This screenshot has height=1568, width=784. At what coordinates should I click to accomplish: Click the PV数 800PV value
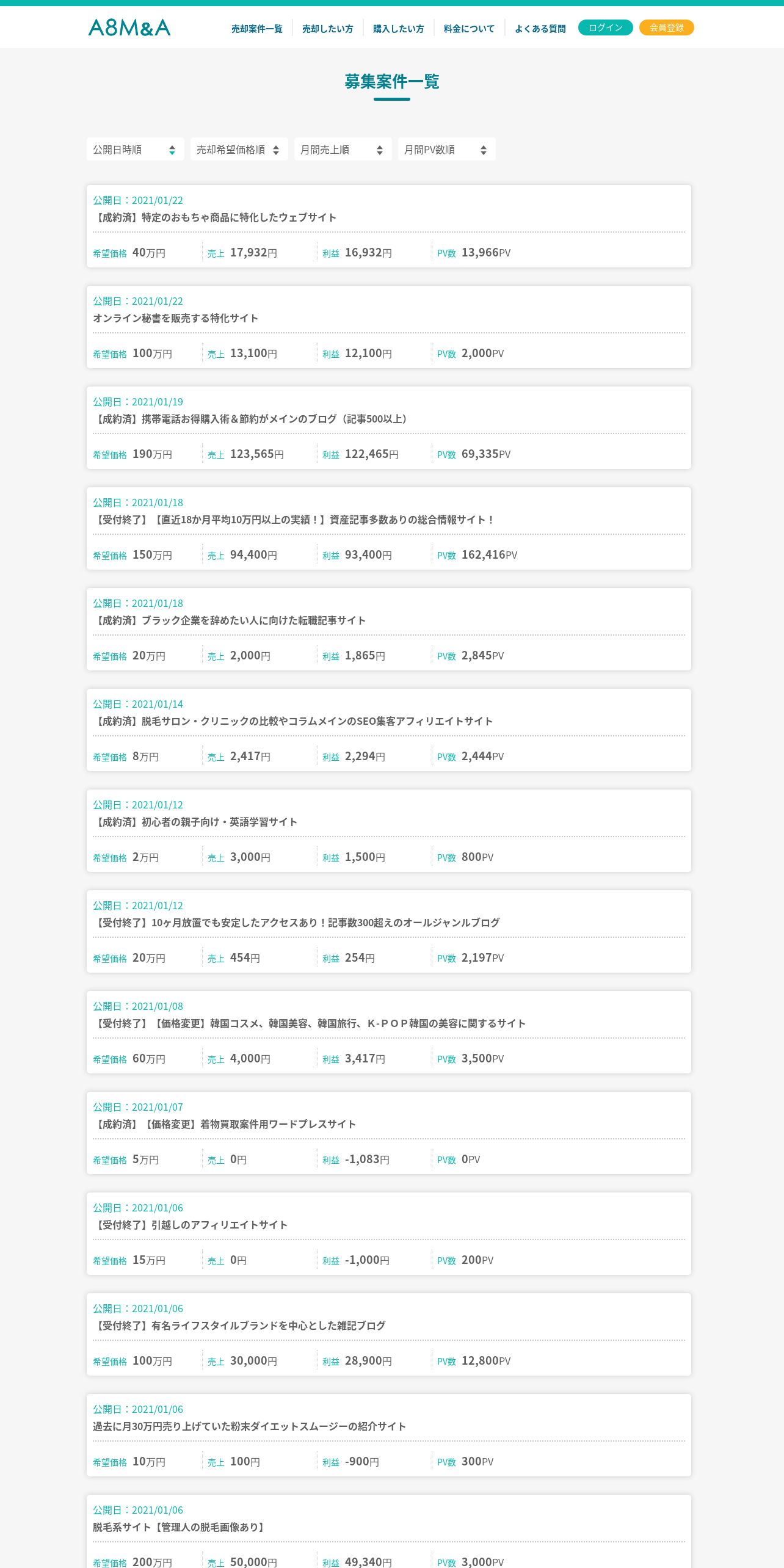477,857
